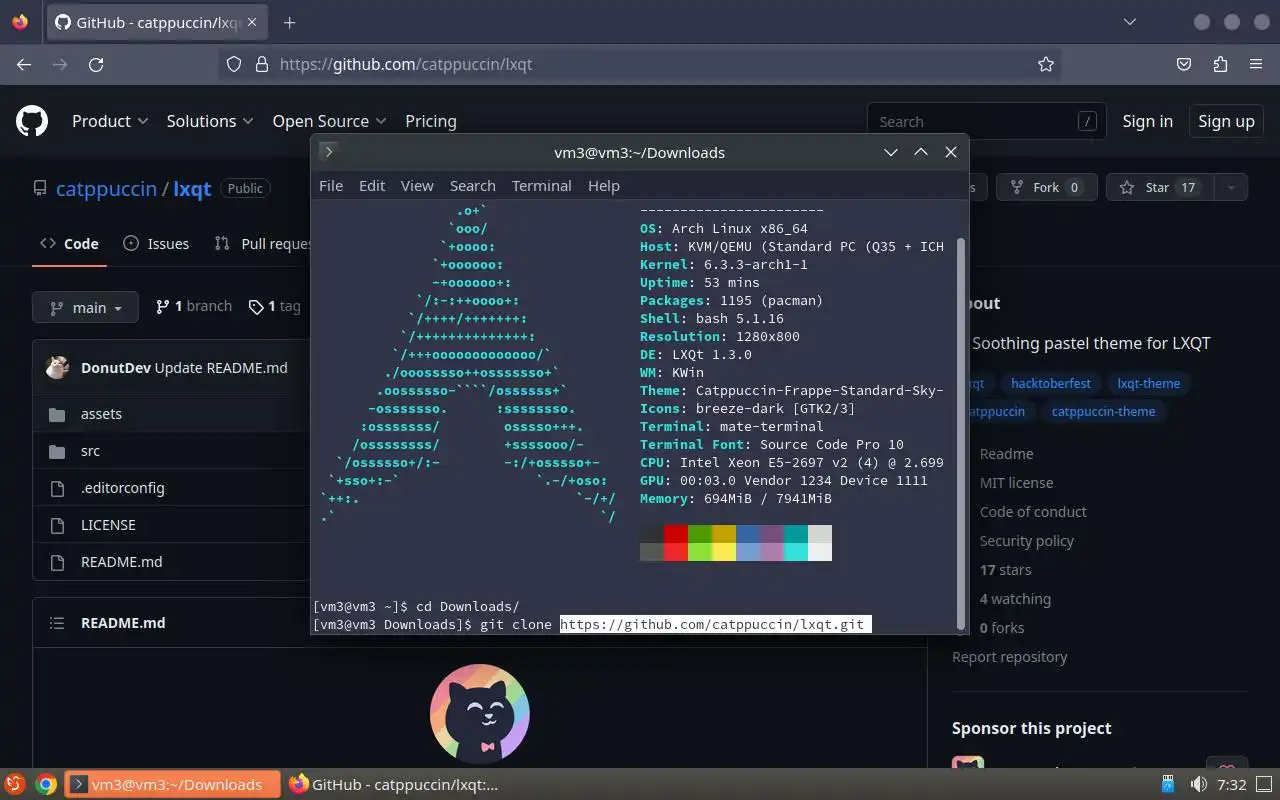Open the Code of conduct link
The width and height of the screenshot is (1280, 800).
[x=1033, y=512]
